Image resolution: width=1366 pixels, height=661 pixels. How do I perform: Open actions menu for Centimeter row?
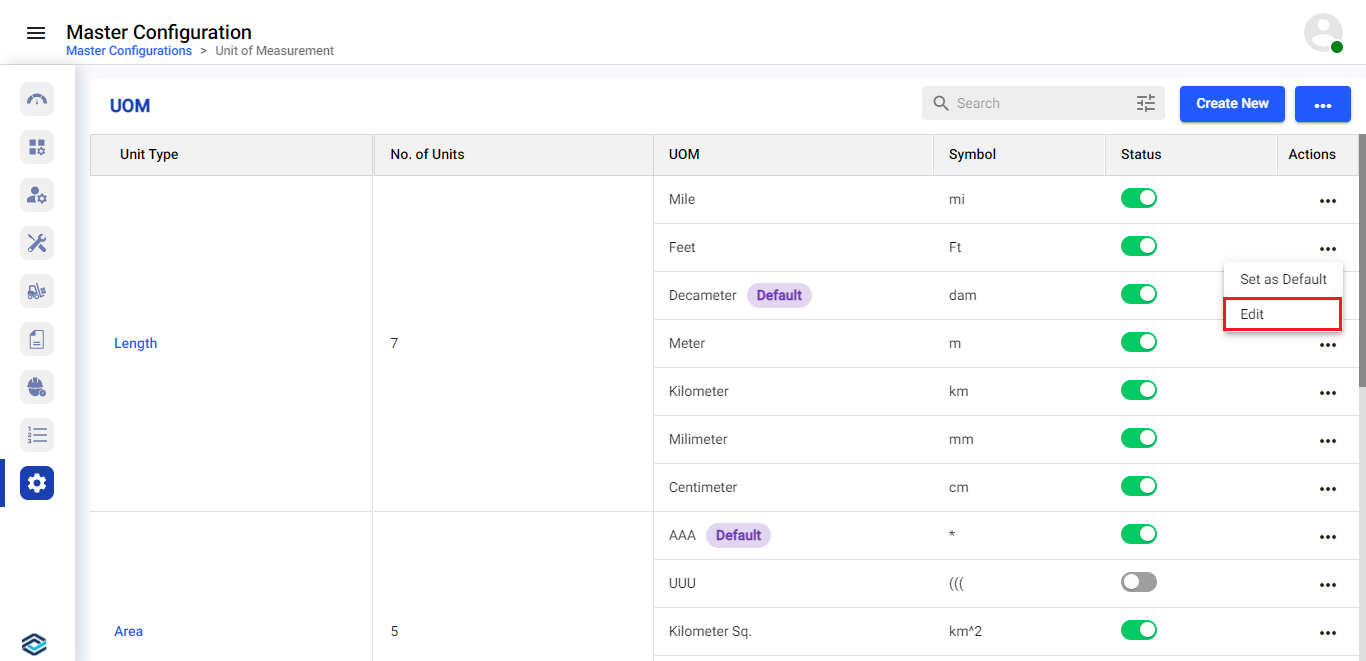pos(1327,489)
